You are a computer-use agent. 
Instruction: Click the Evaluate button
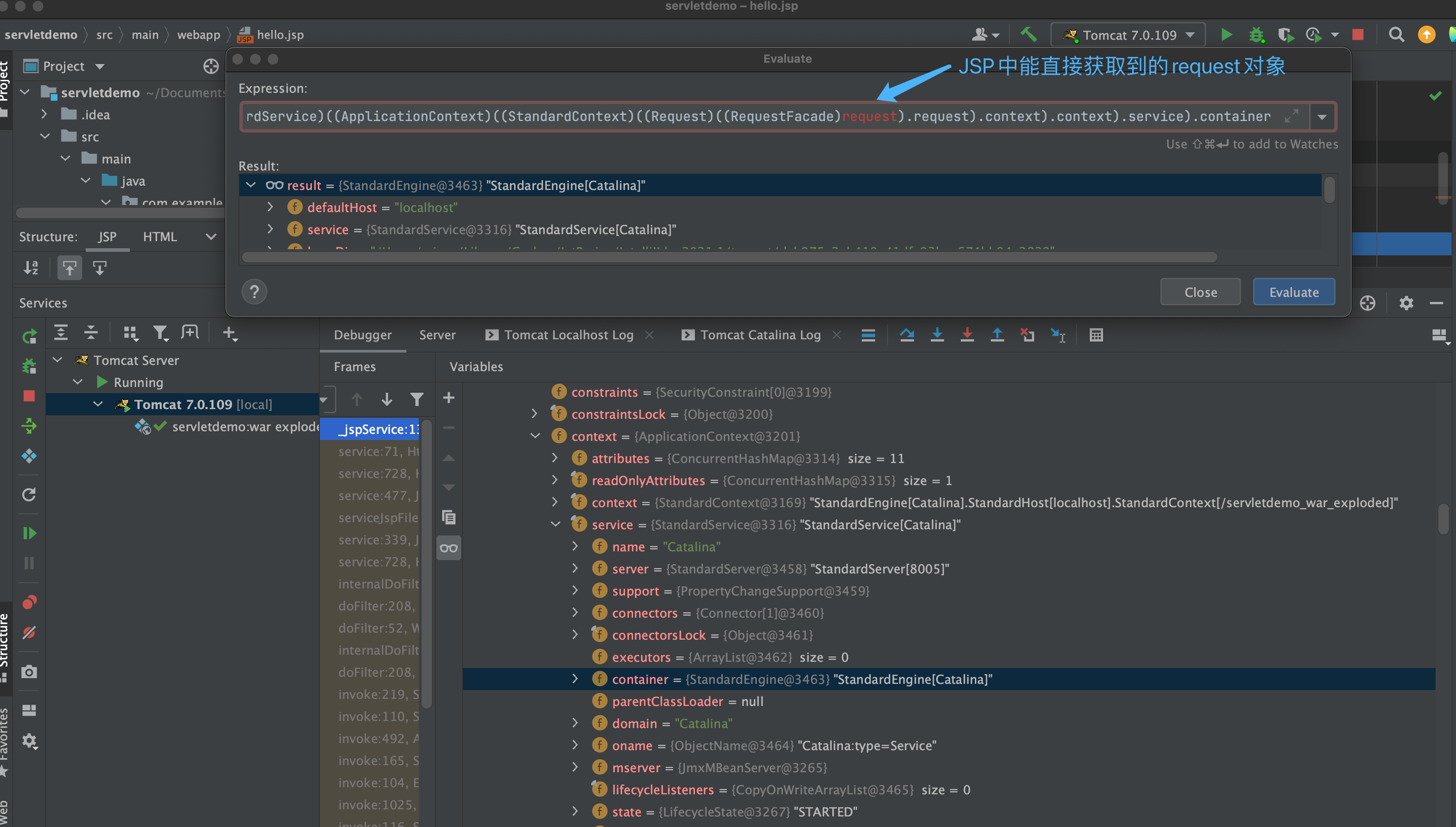point(1293,292)
